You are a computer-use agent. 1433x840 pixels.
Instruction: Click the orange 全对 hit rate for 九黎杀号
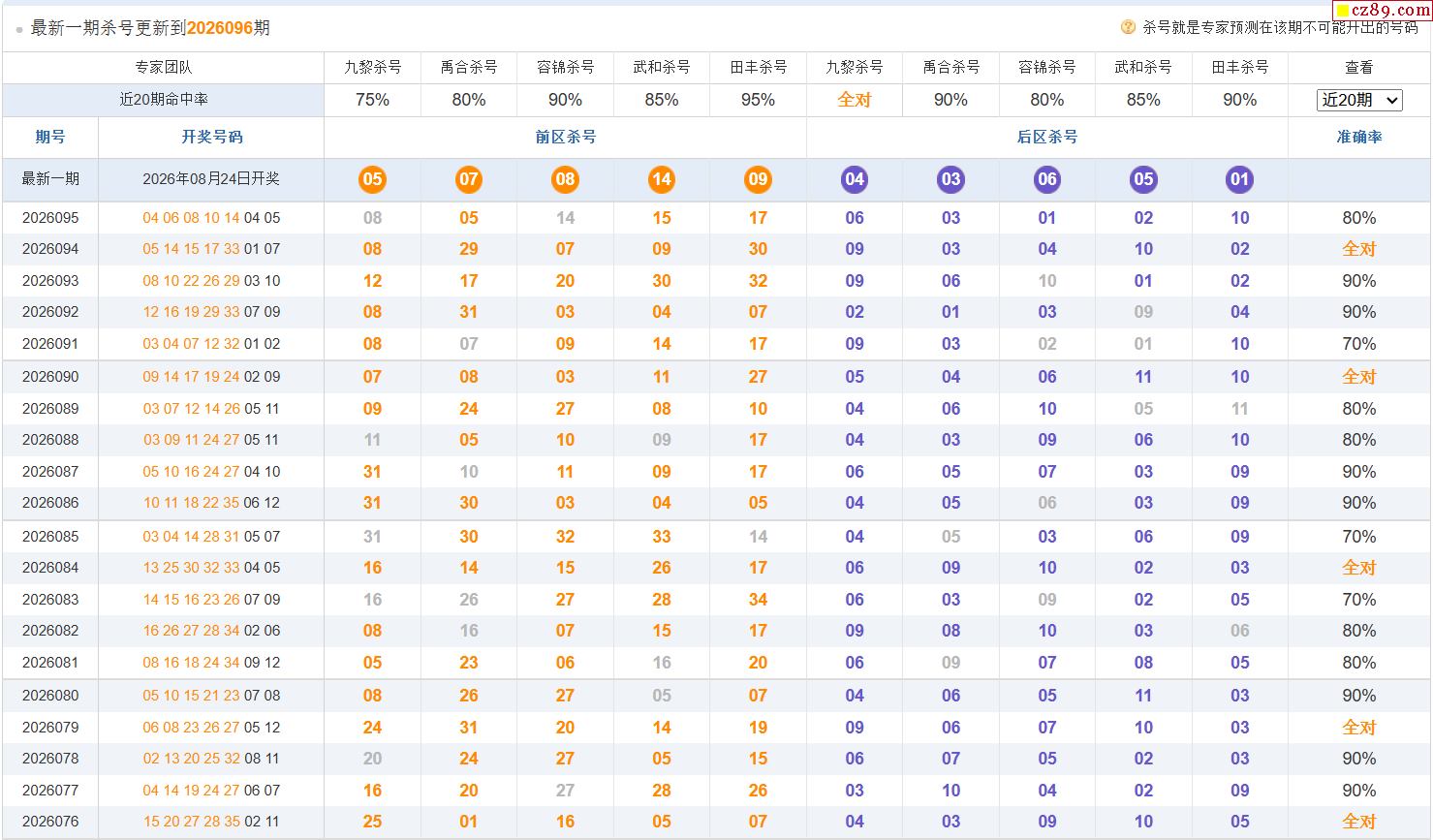(x=855, y=100)
